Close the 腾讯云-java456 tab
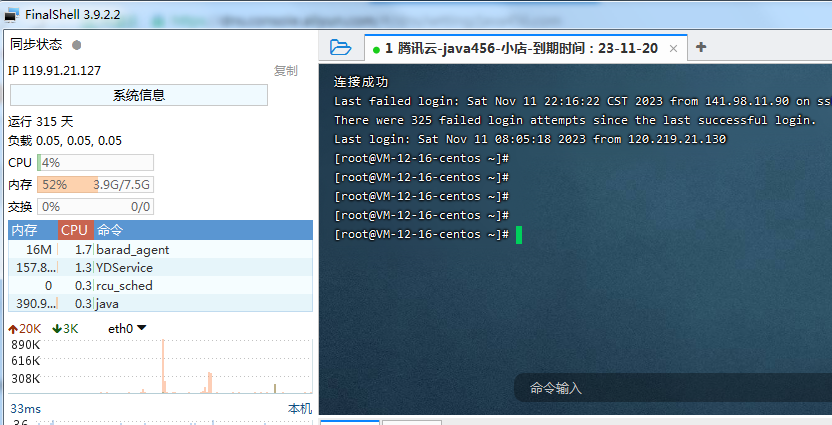Image resolution: width=832 pixels, height=425 pixels. coord(673,49)
